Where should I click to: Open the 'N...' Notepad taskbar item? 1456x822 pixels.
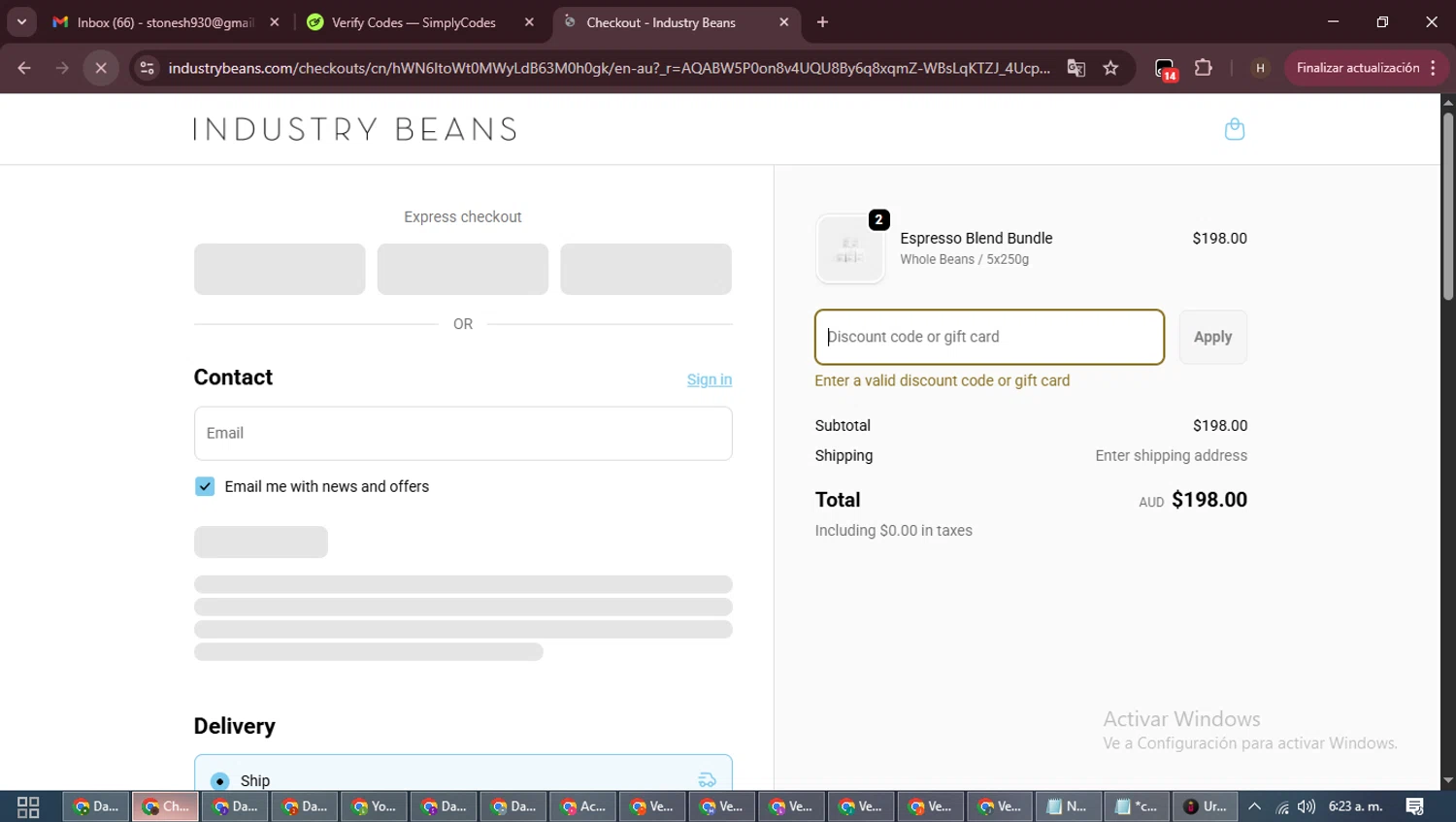1068,806
